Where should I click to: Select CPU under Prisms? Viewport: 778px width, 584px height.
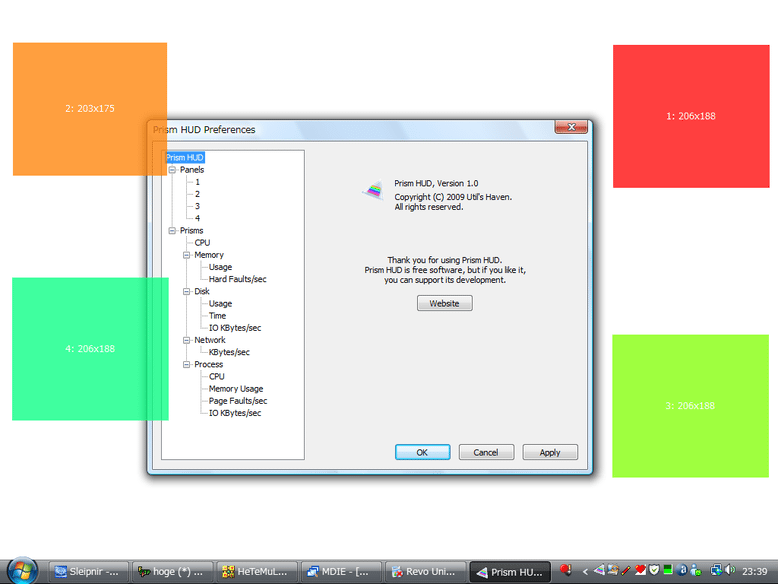tap(202, 243)
